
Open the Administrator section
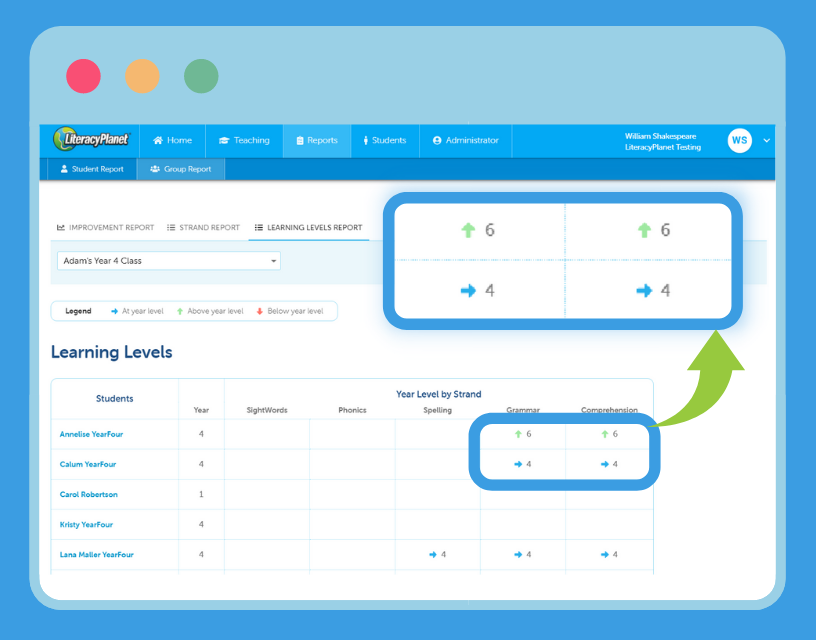click(x=465, y=141)
